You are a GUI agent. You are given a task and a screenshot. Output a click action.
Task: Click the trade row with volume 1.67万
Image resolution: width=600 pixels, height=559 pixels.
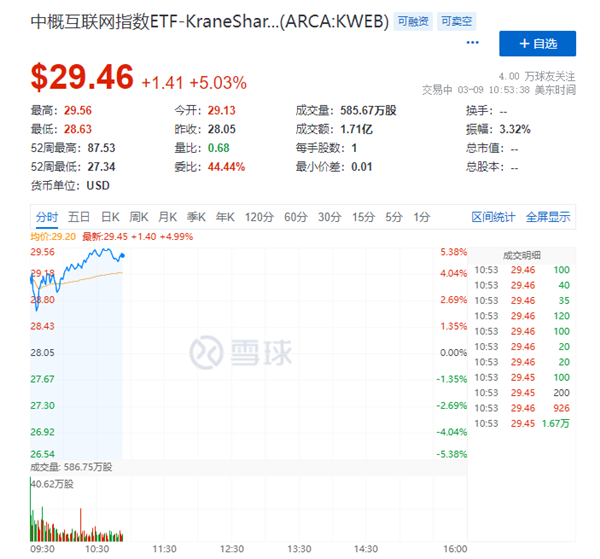522,424
